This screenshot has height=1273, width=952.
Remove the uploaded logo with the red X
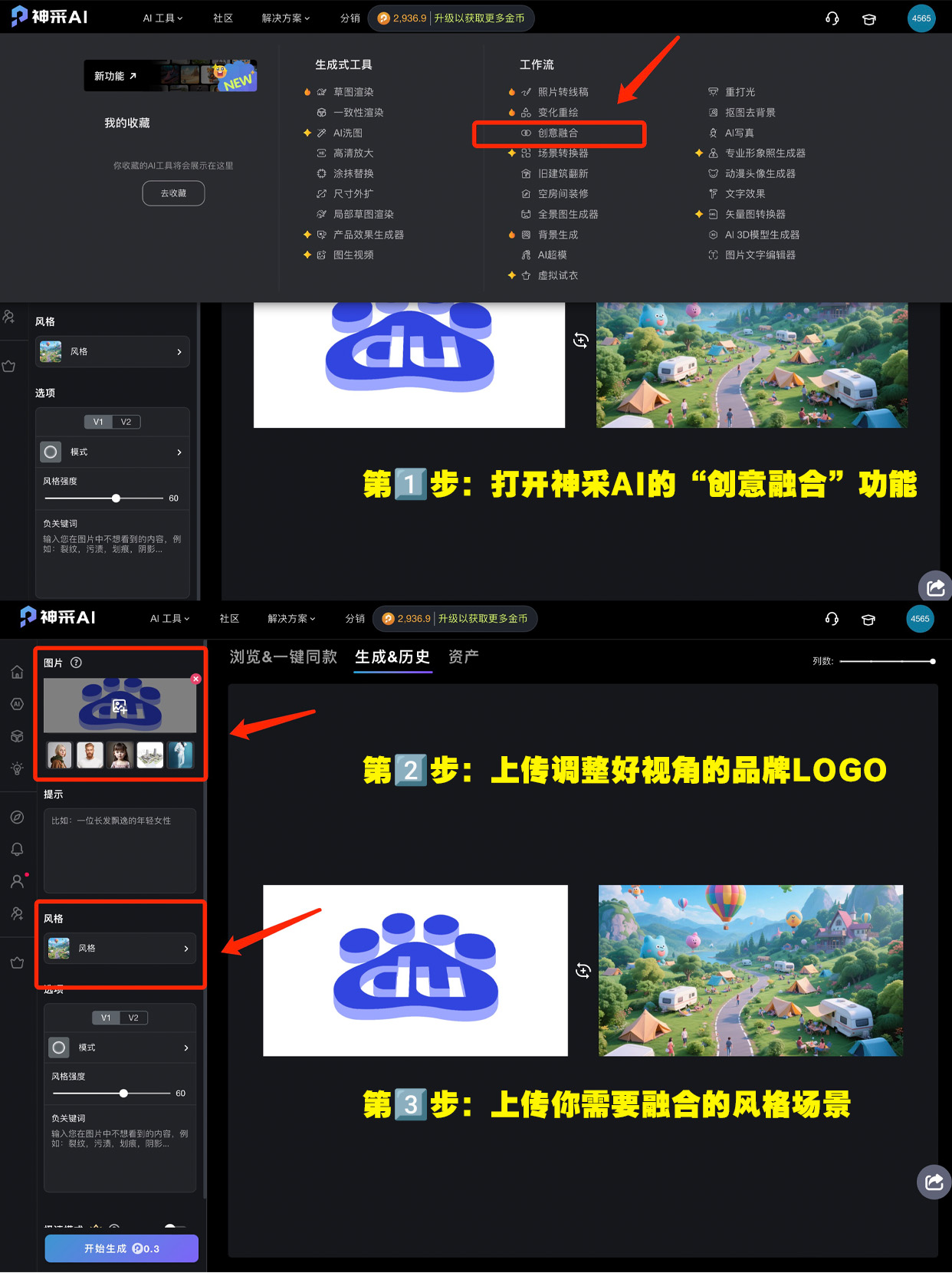196,679
